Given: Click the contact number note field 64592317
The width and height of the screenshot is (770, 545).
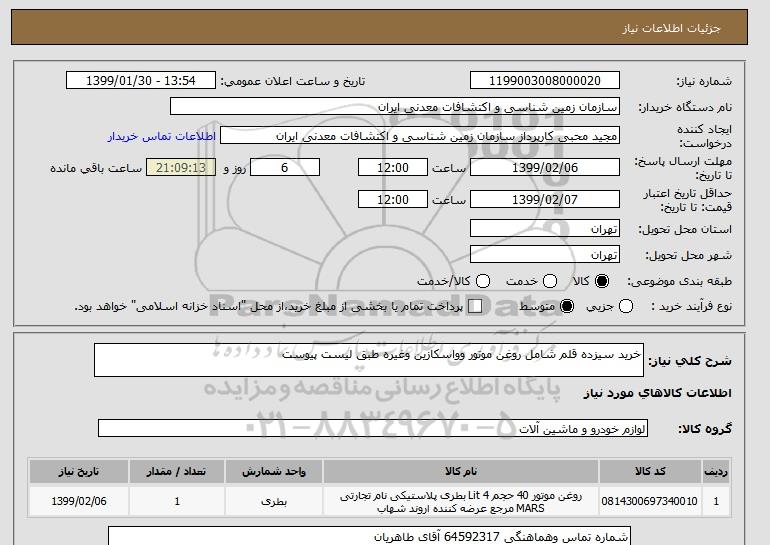Looking at the screenshot, I should [369, 536].
